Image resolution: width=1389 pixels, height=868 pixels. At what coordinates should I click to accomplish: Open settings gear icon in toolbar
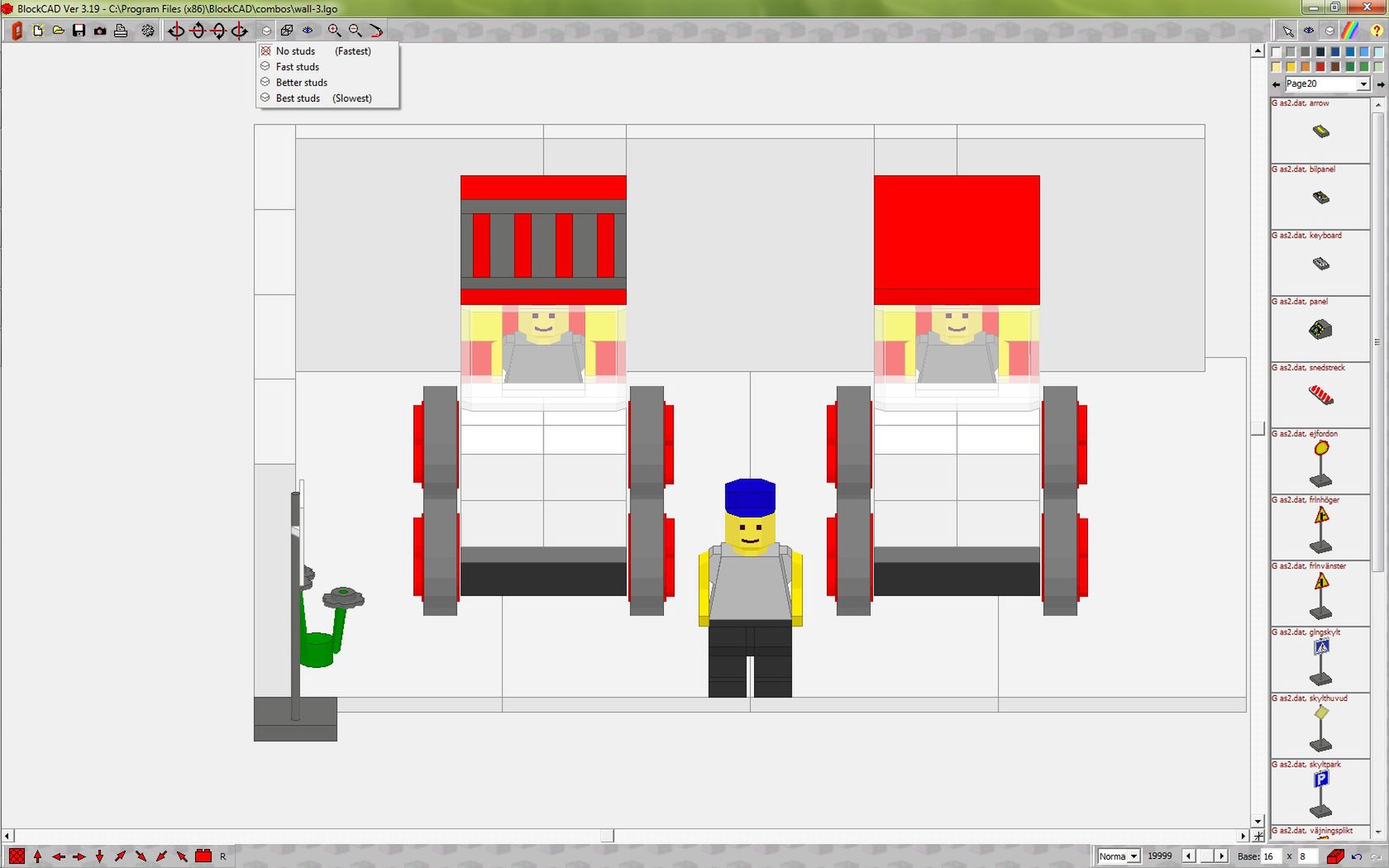coord(147,31)
